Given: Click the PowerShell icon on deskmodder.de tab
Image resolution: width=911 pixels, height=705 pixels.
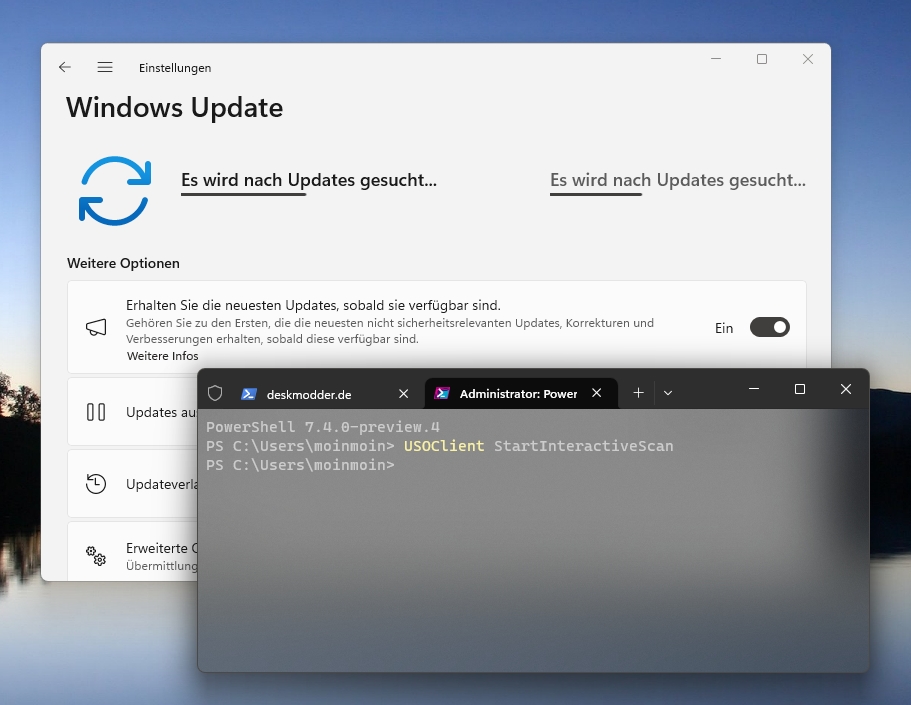Looking at the screenshot, I should [249, 394].
